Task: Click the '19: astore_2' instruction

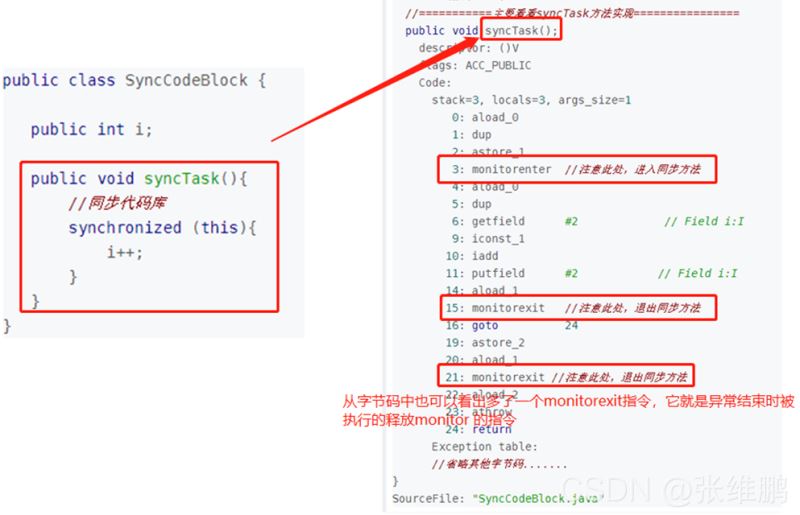Action: coord(485,342)
